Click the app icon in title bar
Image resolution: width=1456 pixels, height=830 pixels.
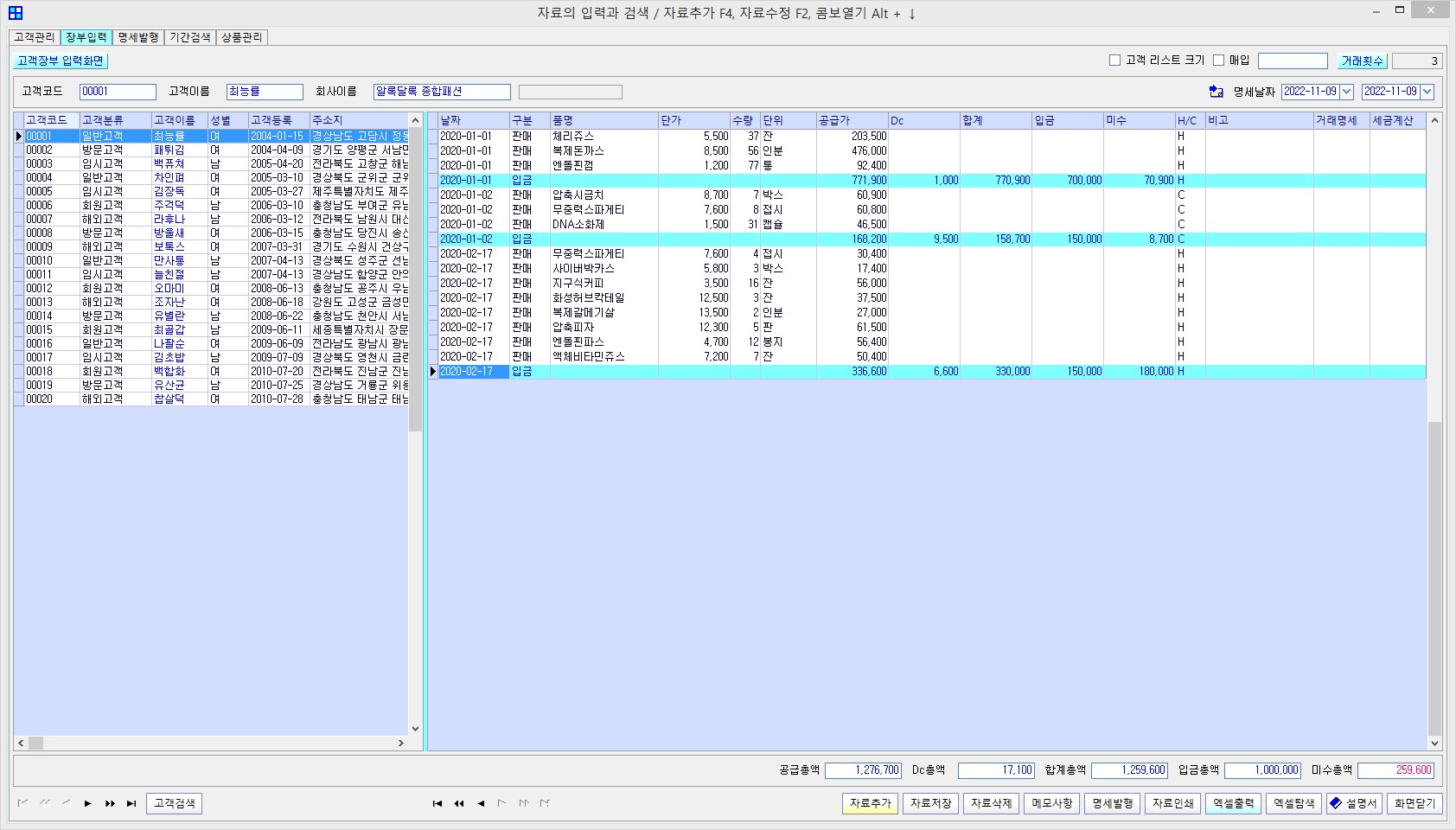tap(16, 13)
